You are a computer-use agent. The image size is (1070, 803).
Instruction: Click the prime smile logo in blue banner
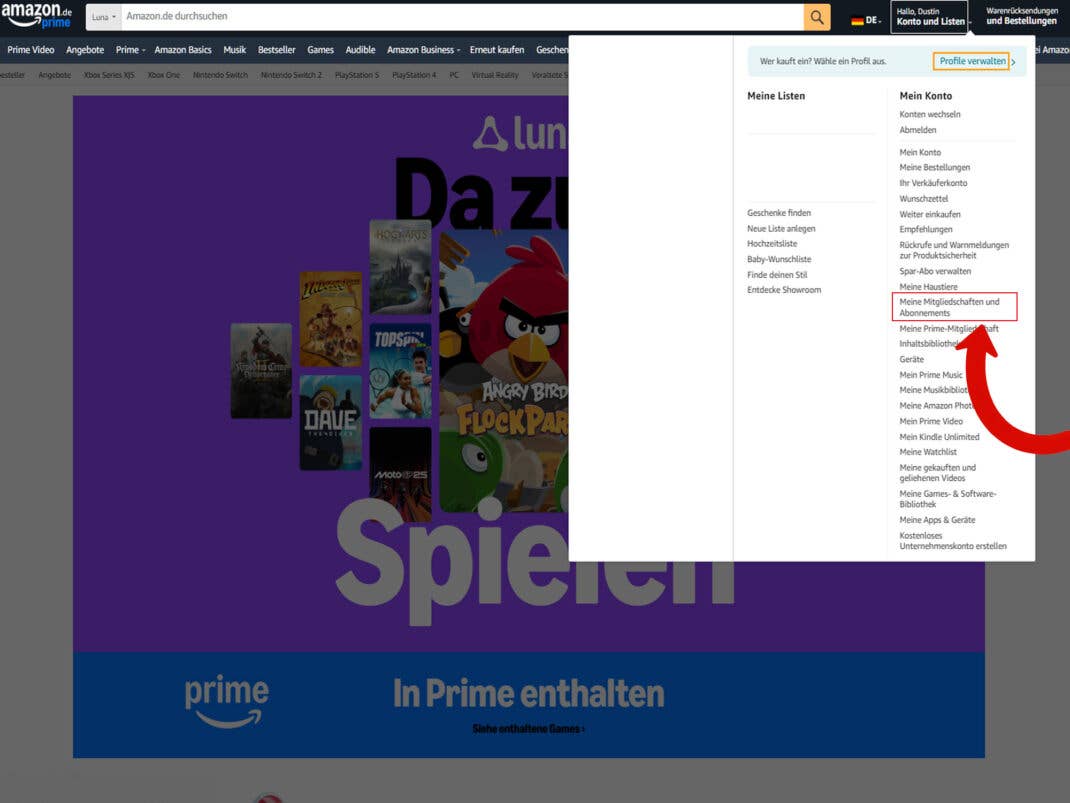click(x=226, y=697)
